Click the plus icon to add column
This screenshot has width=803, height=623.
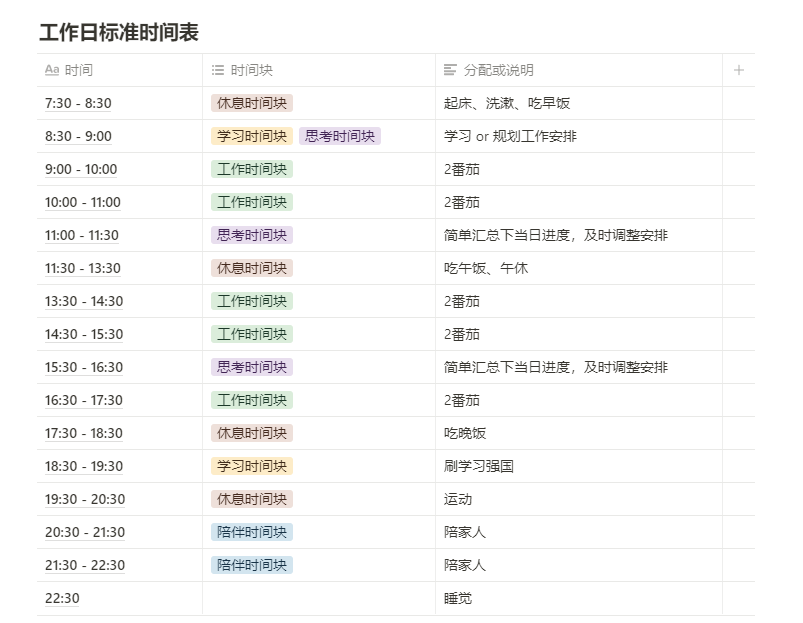click(738, 70)
